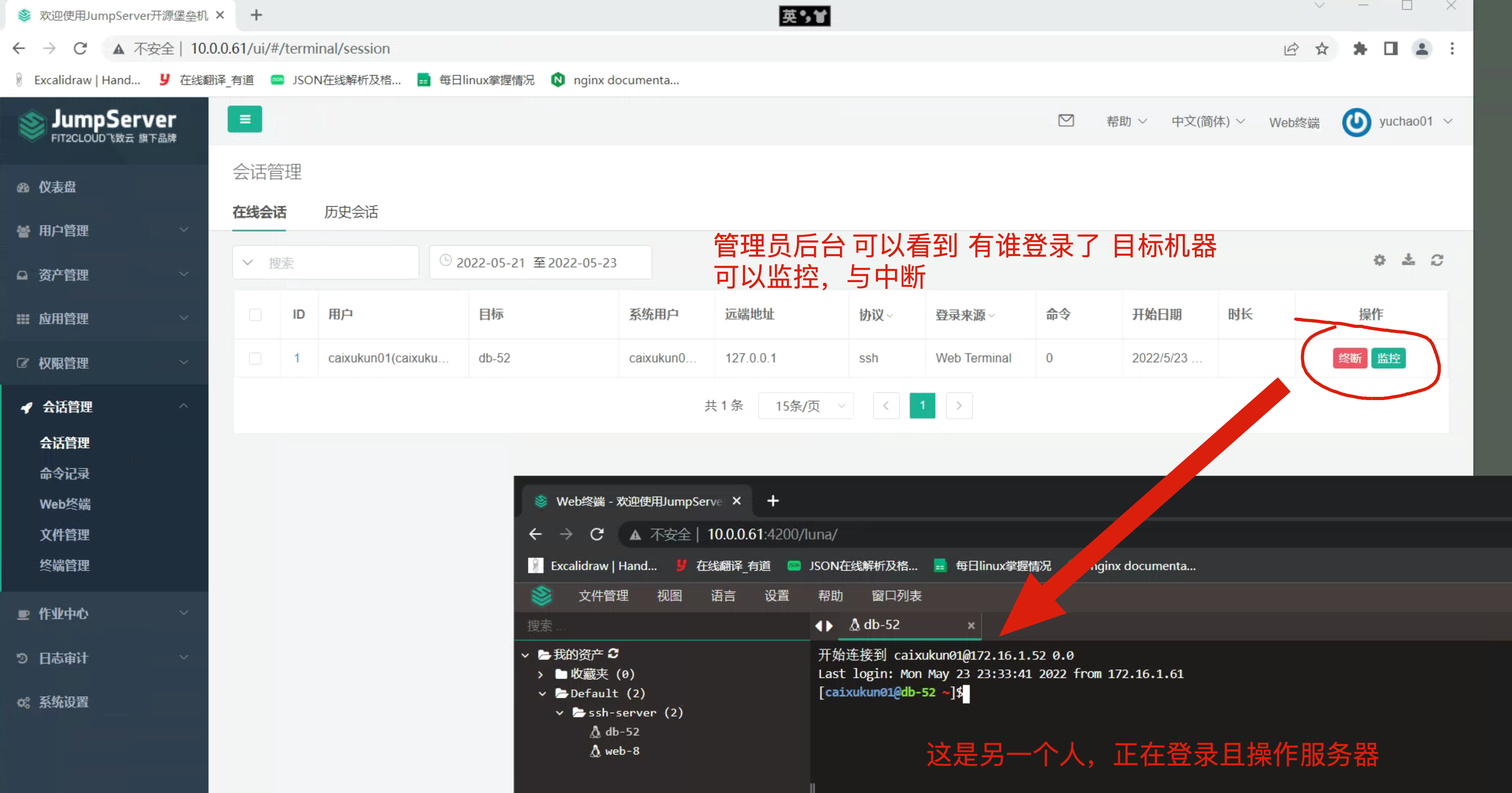
Task: Click the bookmark star icon in address bar
Action: 1321,49
